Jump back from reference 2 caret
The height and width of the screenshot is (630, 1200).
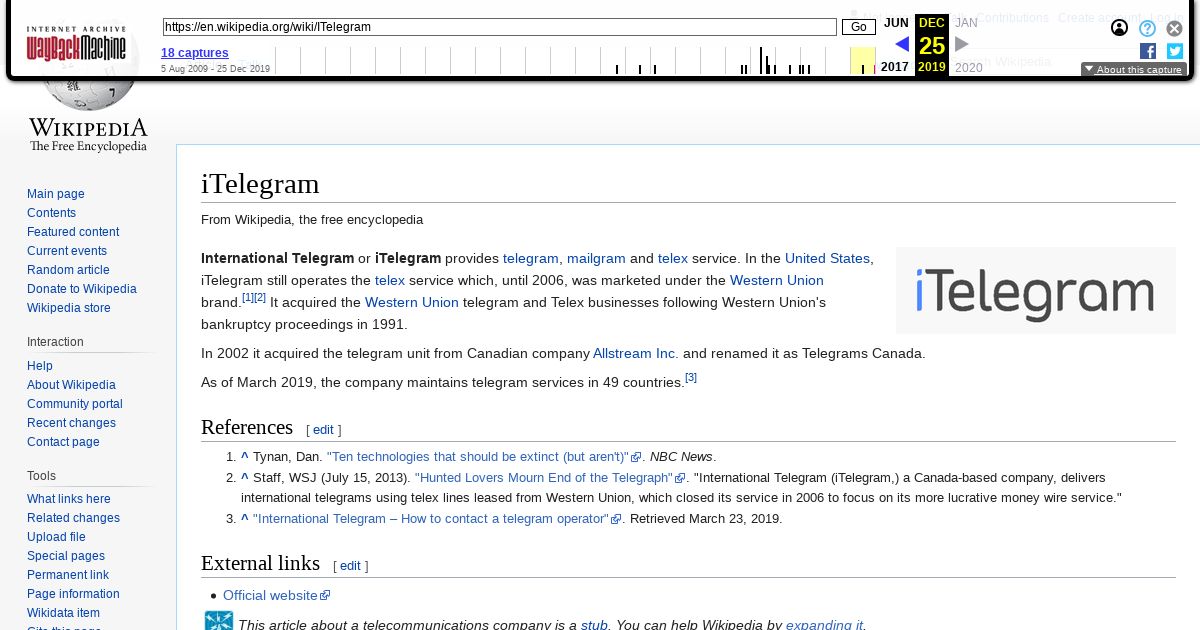coord(245,478)
